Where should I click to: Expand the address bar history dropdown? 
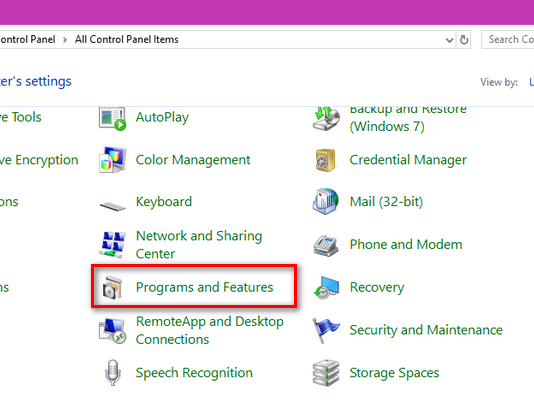coord(450,40)
